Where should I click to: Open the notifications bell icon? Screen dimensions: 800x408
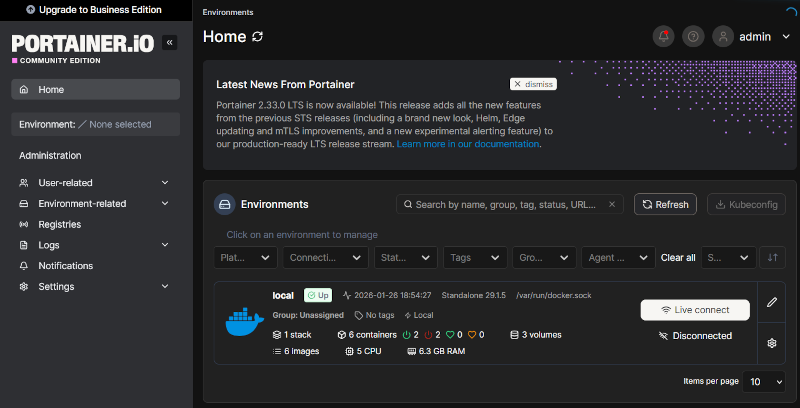pos(663,37)
